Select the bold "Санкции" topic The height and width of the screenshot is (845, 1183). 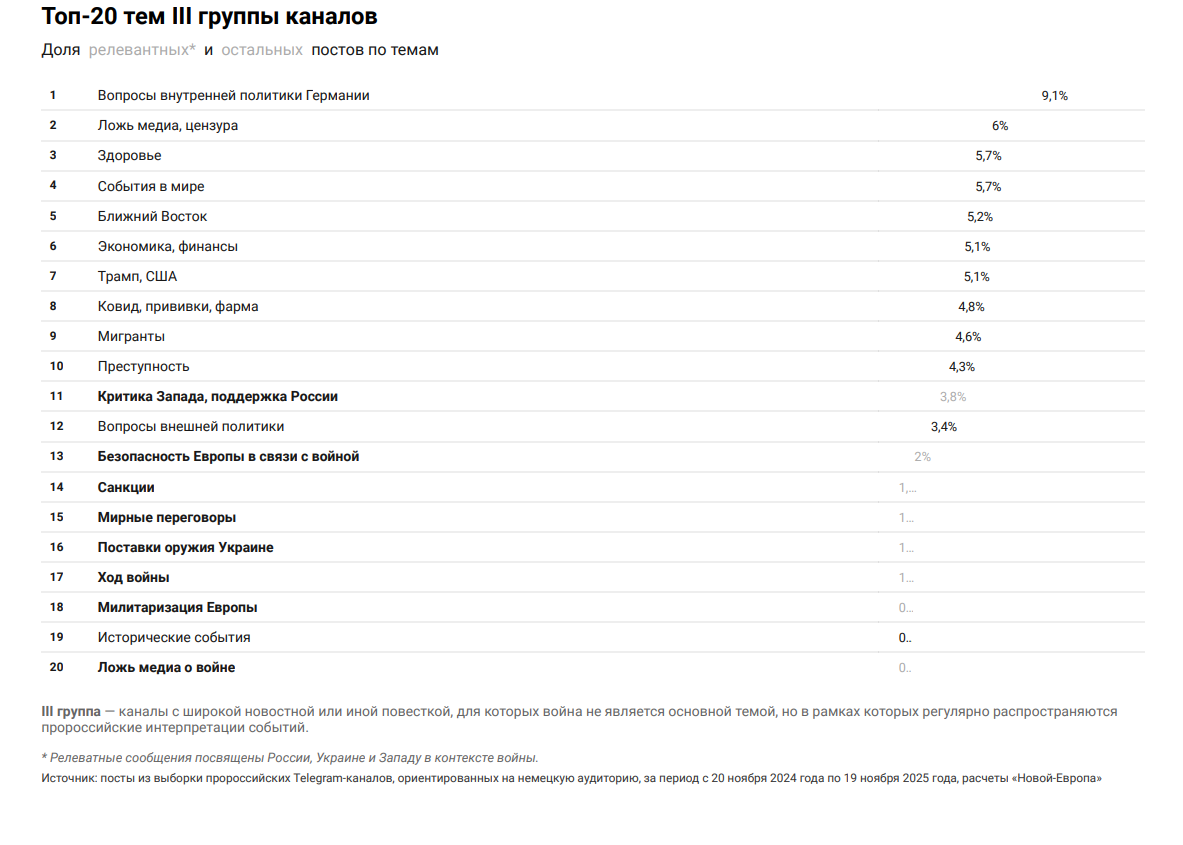point(126,488)
